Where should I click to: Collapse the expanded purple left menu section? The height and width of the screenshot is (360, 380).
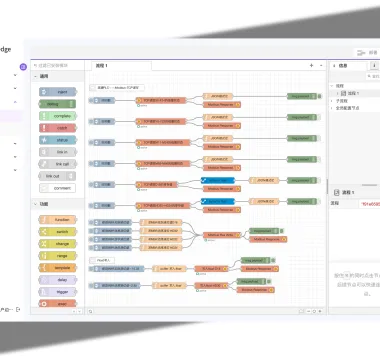(15, 102)
